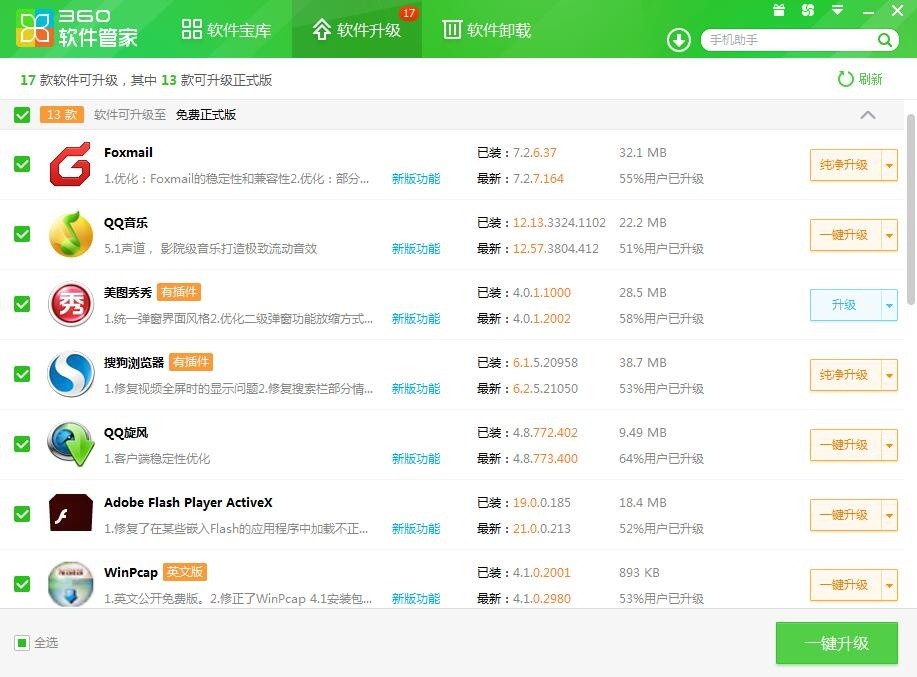Switch to the 软件卸载 tab
This screenshot has height=677, width=917.
pyautogui.click(x=487, y=29)
